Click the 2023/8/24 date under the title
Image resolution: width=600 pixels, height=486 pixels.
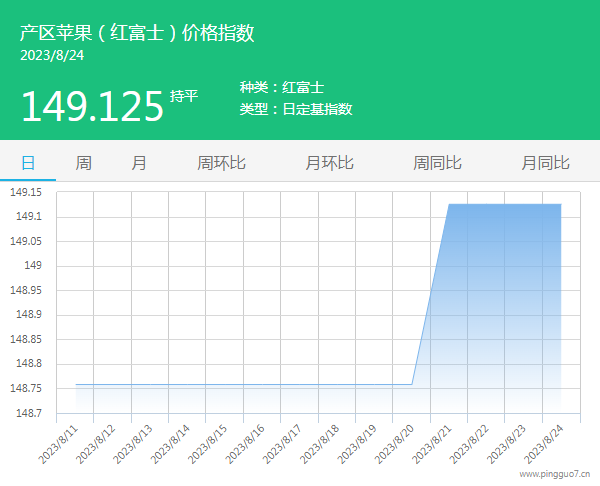tap(52, 55)
